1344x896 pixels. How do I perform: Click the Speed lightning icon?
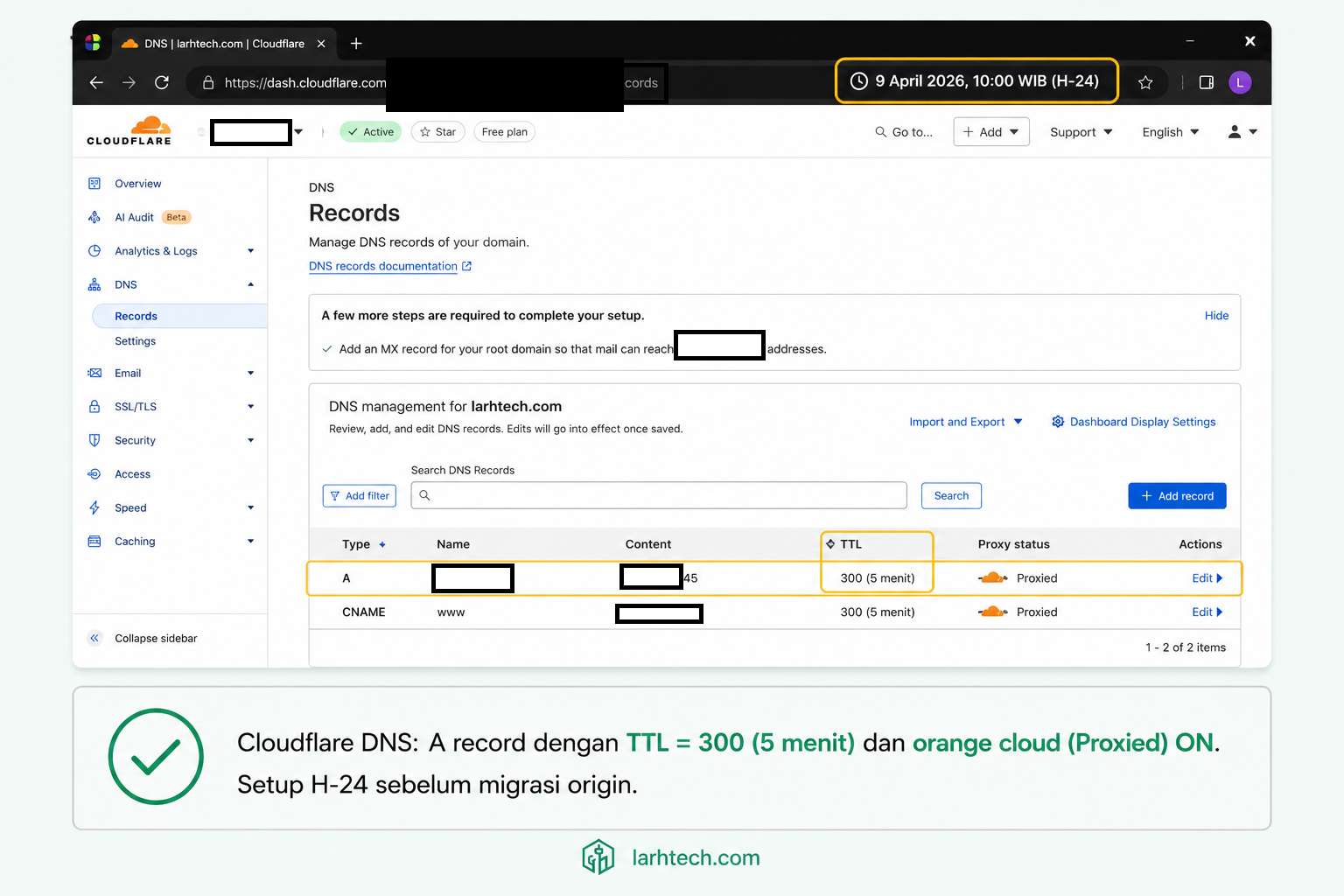click(94, 507)
